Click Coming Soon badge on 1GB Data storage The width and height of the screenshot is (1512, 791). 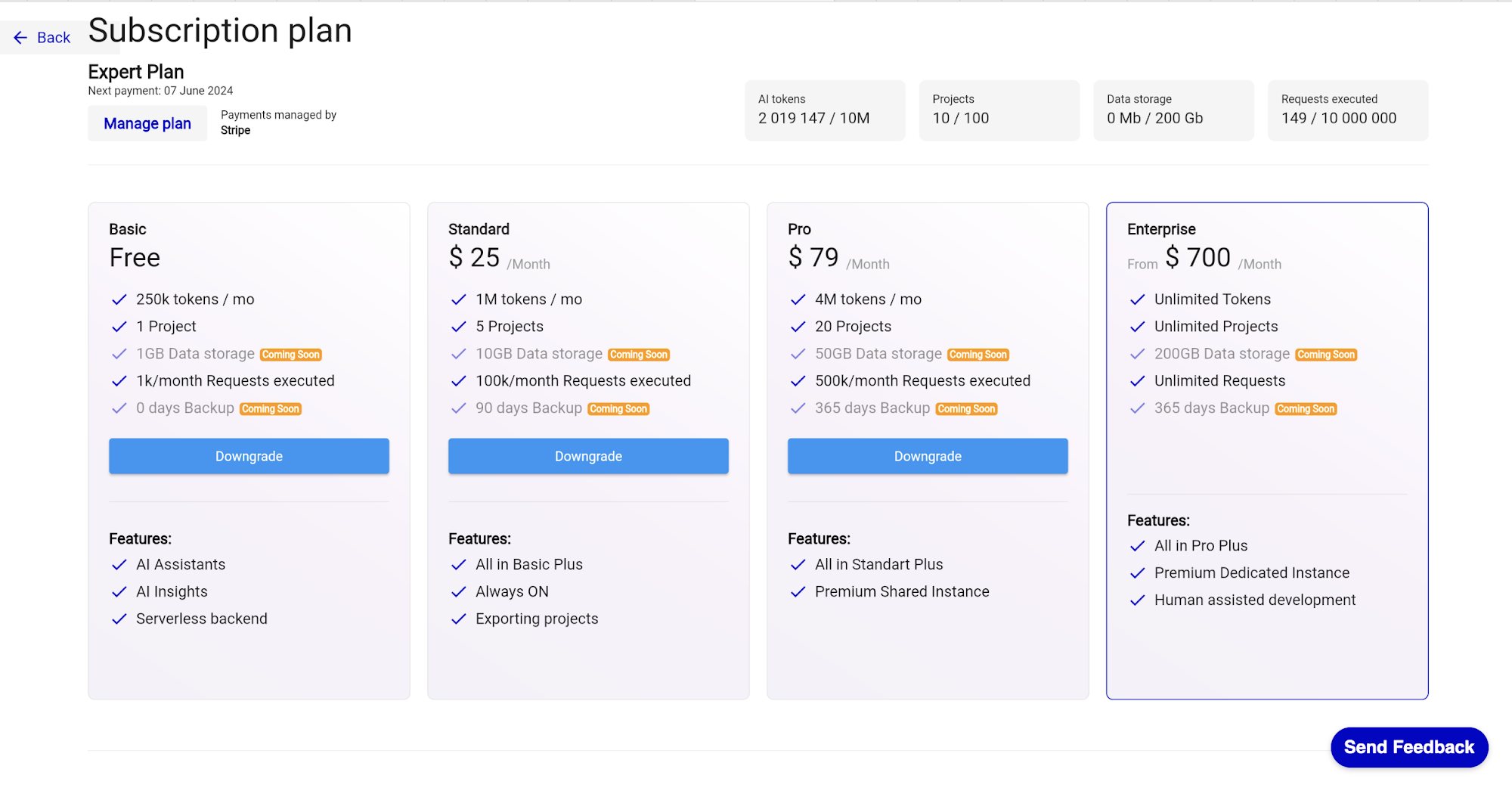pyautogui.click(x=291, y=355)
